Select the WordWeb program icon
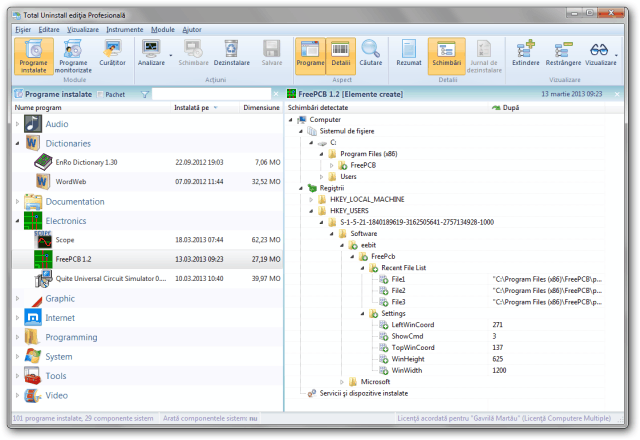Viewport: 640px width, 440px height. coord(43,182)
